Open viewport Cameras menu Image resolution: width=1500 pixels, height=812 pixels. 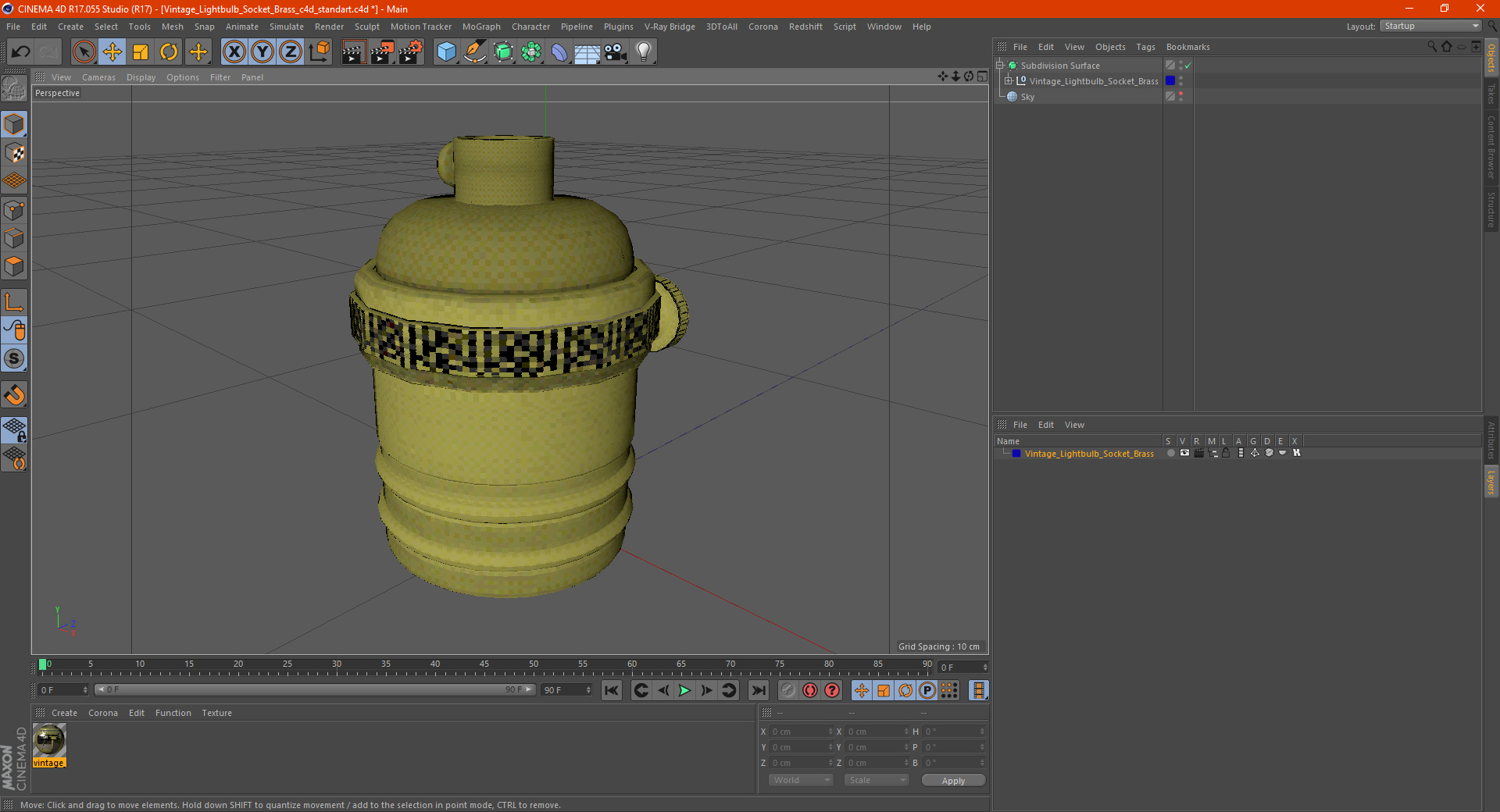[x=98, y=77]
